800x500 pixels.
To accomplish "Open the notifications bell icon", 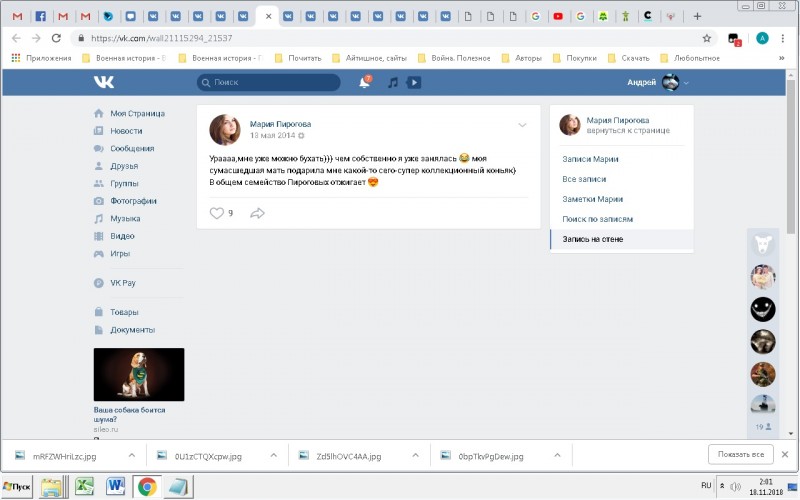I will pyautogui.click(x=364, y=83).
